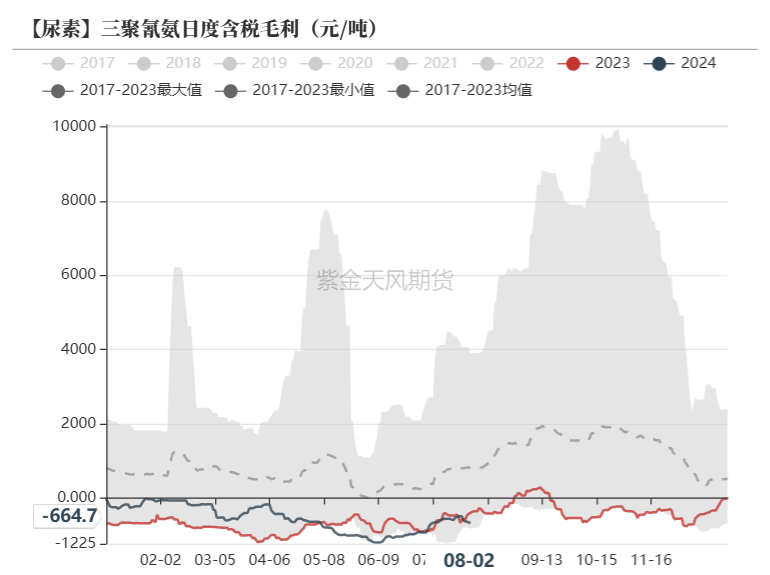
Task: Click the 02-02 x-axis date label
Action: tap(161, 560)
